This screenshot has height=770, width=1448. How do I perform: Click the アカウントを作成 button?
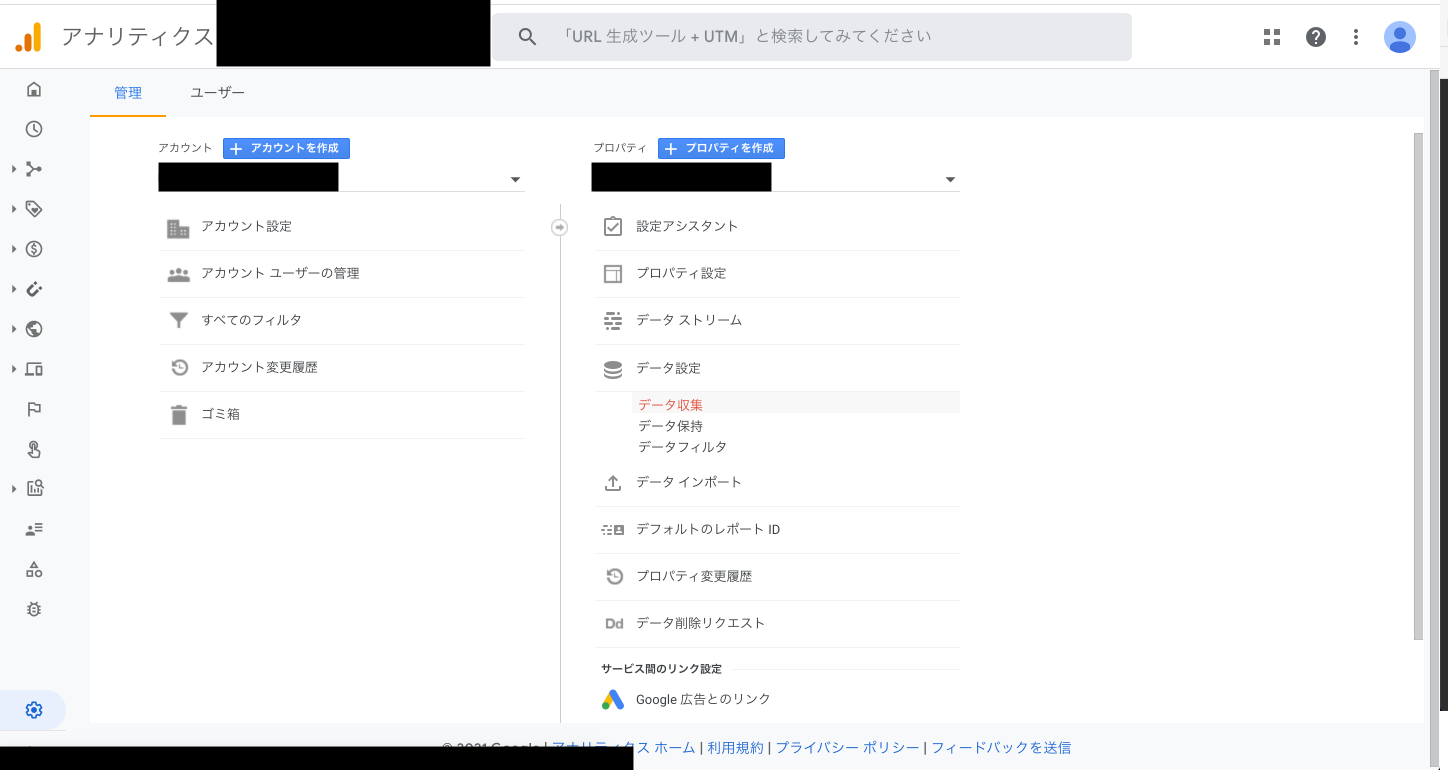(x=286, y=148)
